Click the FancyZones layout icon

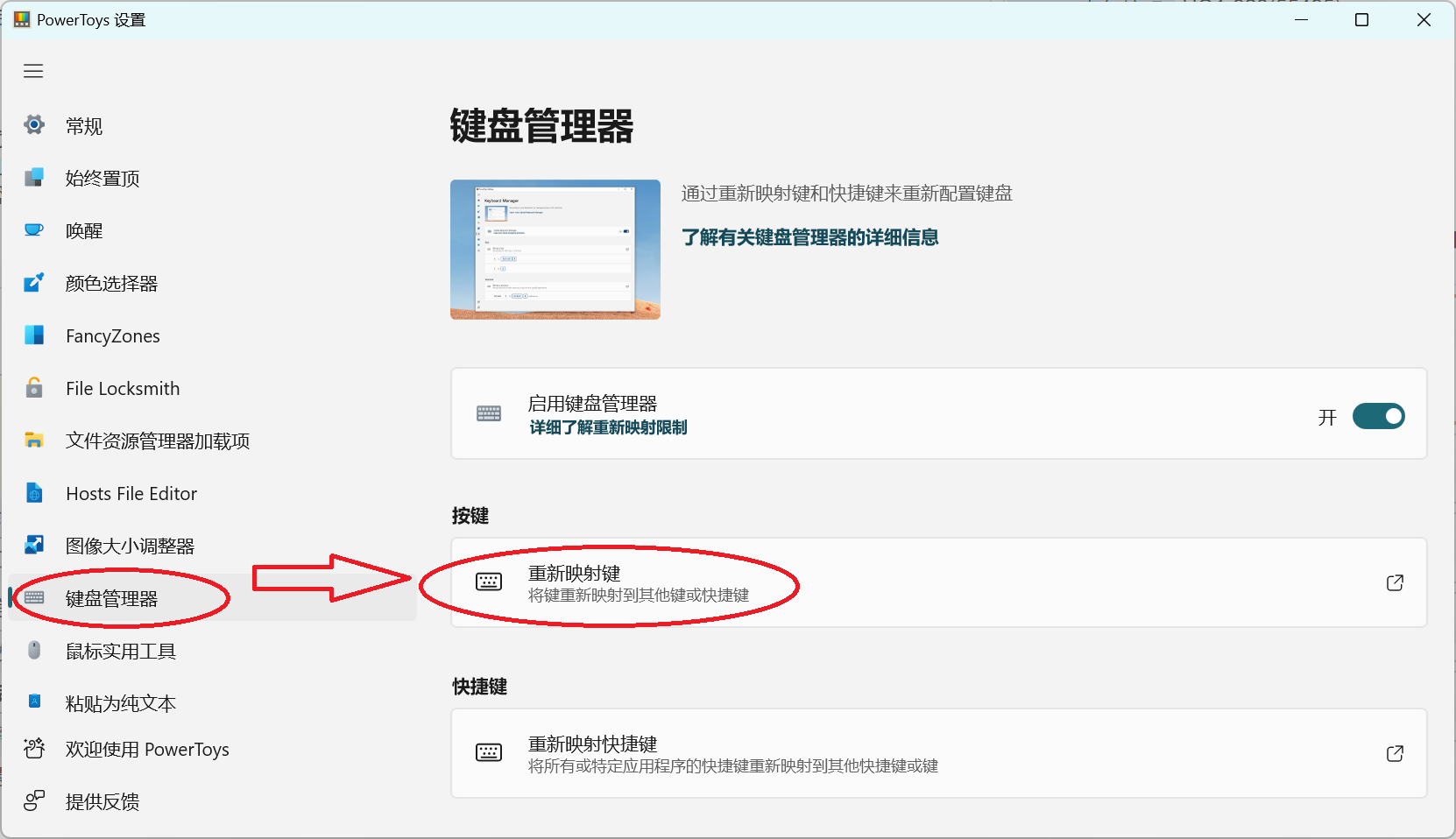tap(34, 335)
